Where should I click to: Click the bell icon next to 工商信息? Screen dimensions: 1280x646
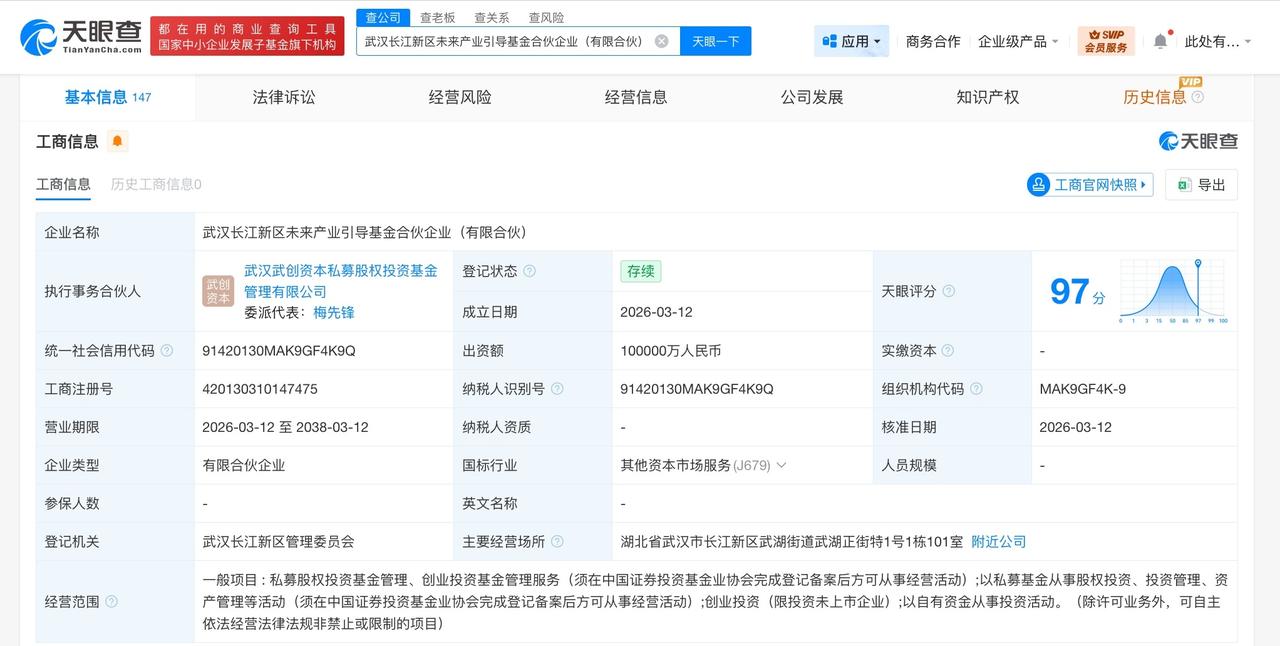pyautogui.click(x=117, y=142)
